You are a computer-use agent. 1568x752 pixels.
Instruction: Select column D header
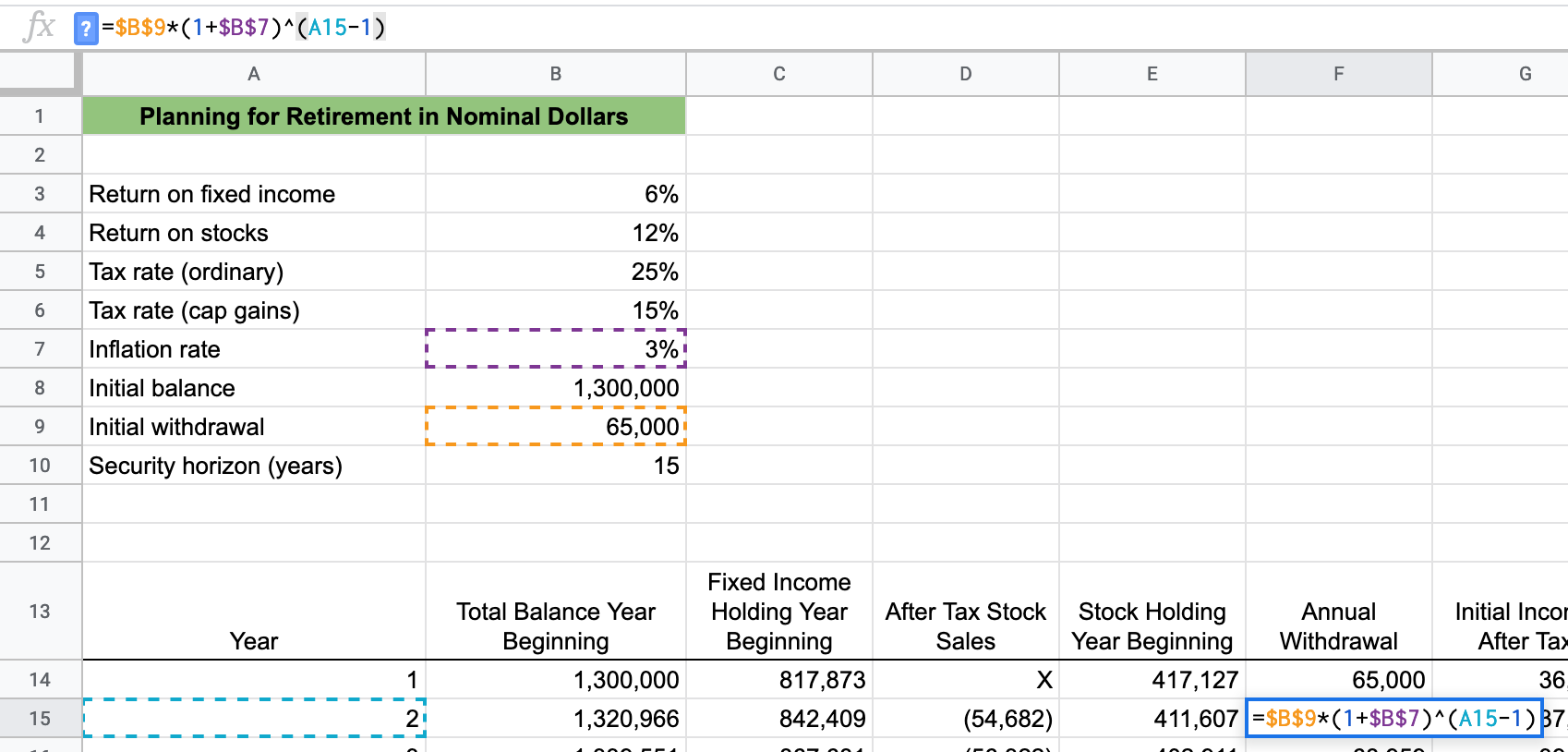pos(966,74)
